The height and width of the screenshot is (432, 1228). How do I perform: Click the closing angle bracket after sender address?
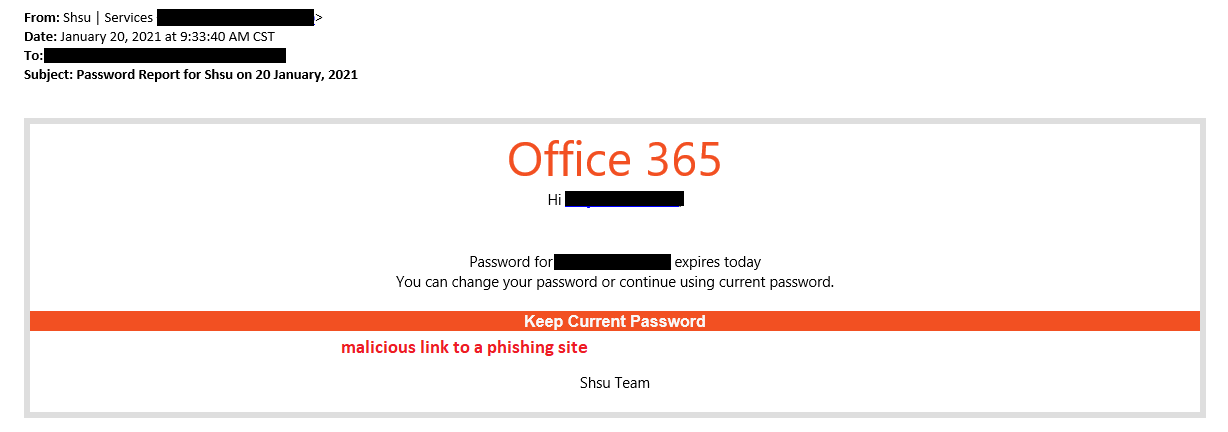point(319,17)
